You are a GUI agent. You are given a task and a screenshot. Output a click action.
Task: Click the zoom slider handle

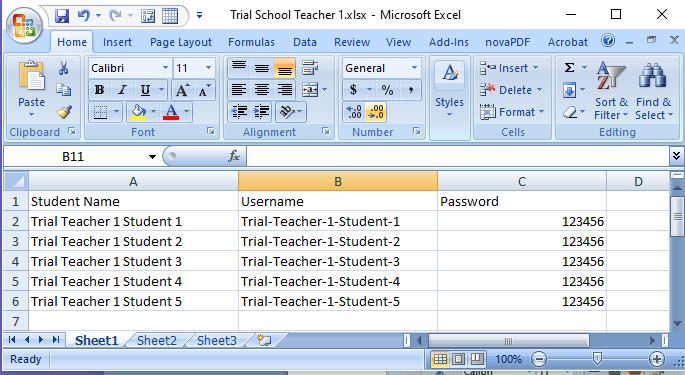tap(597, 359)
